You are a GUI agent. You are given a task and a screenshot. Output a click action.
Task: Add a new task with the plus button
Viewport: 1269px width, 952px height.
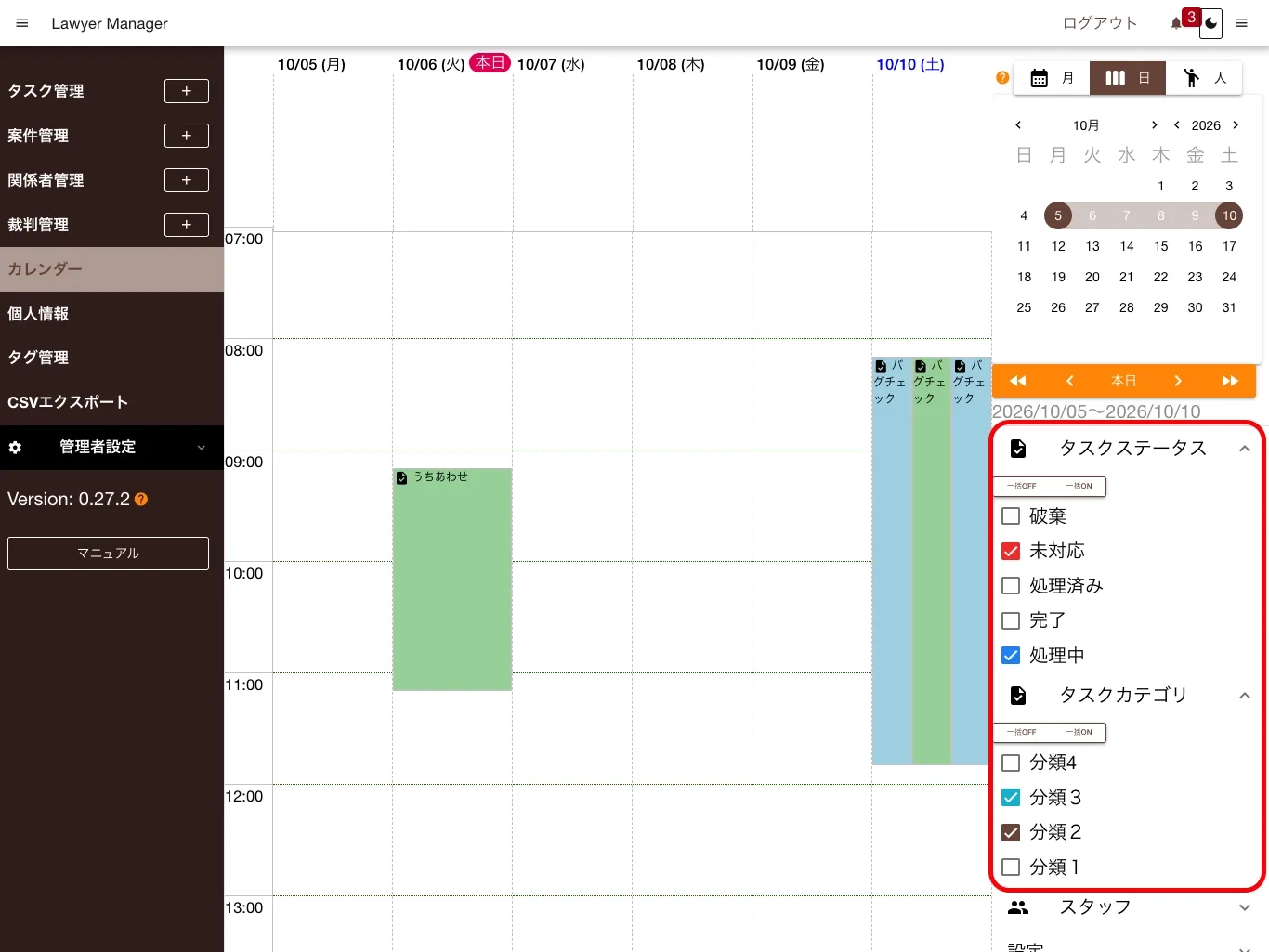coord(187,91)
